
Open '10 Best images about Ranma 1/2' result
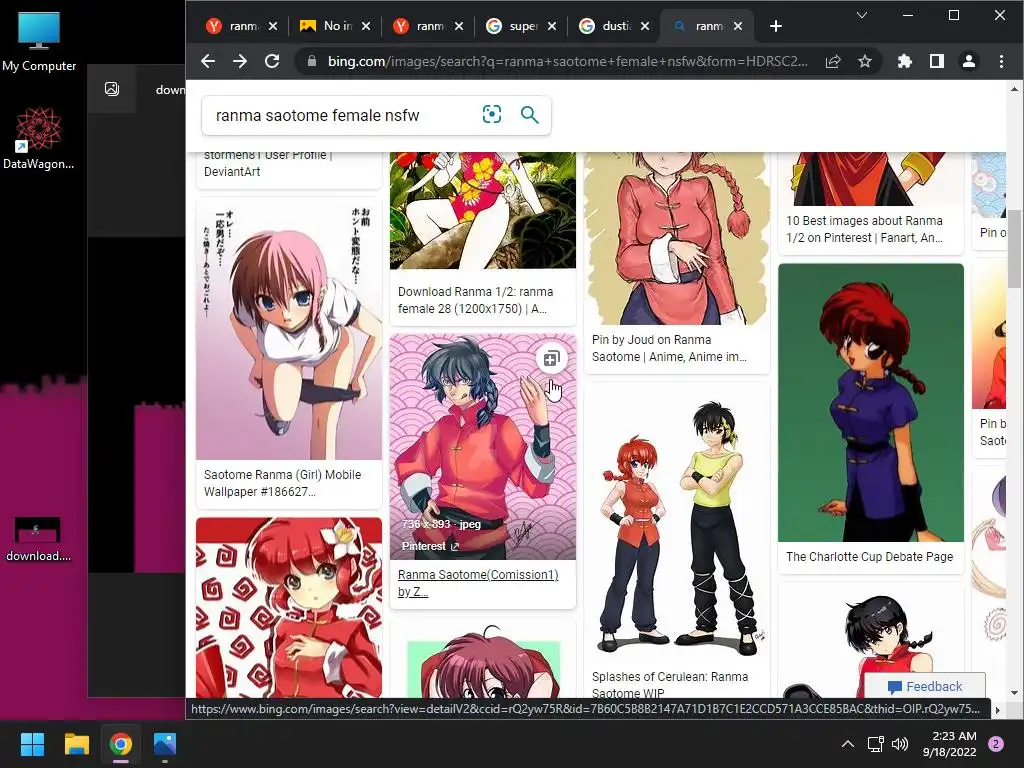864,229
